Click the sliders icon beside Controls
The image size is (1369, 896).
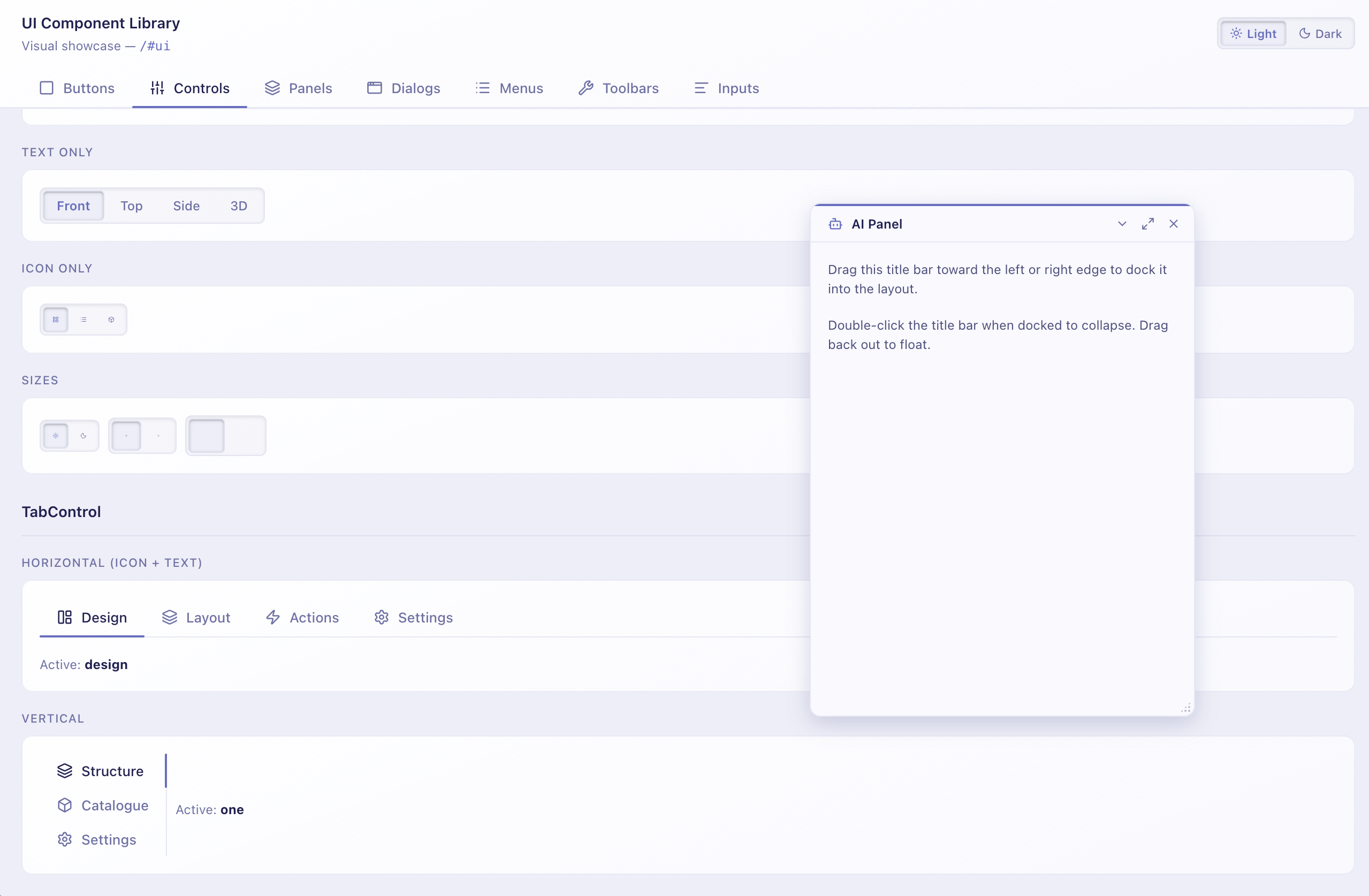click(x=157, y=88)
